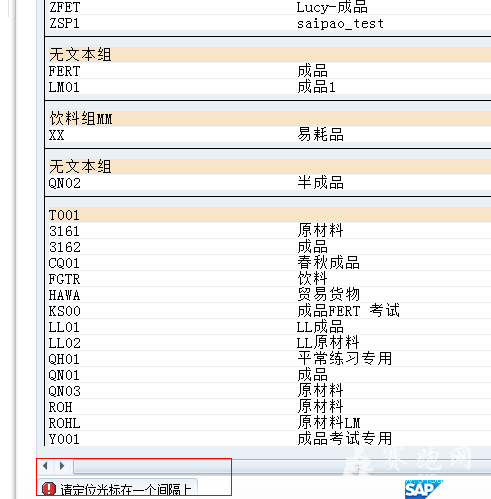Click the QN02 半成品 entry

269,183
